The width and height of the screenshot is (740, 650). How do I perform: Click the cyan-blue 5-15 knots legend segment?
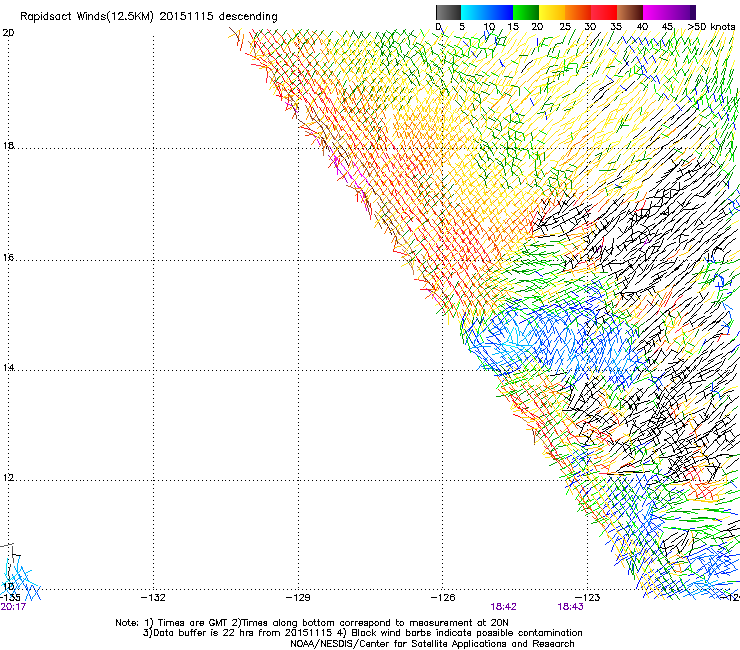click(487, 12)
